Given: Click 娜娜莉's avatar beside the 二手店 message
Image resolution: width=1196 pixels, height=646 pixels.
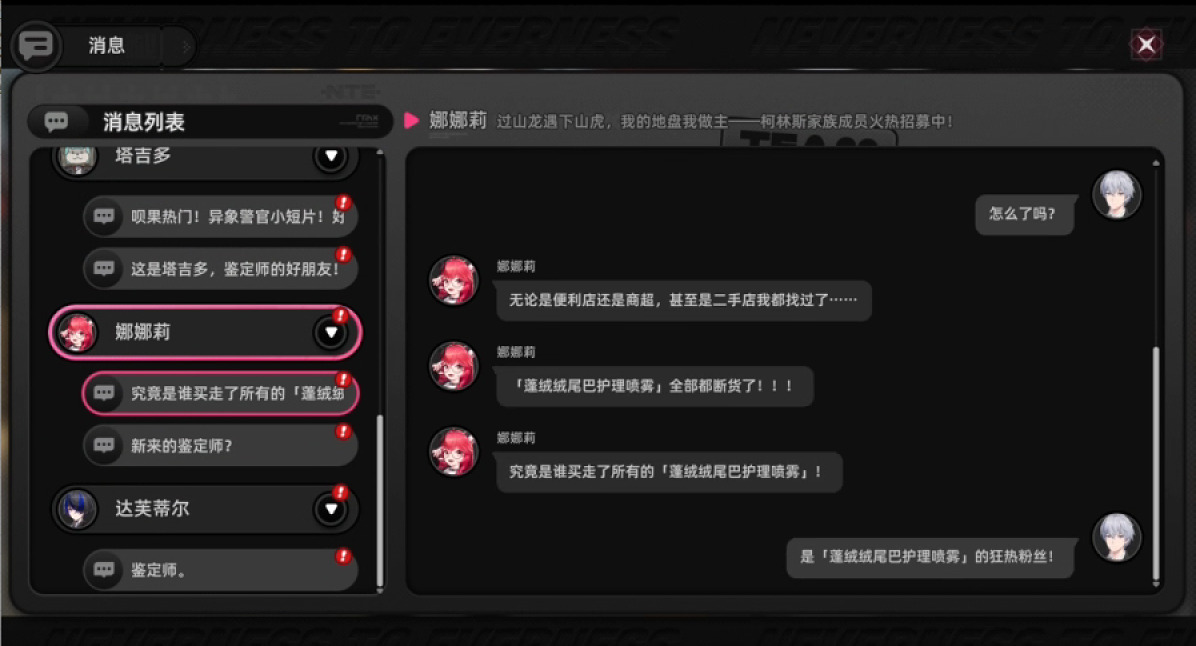Looking at the screenshot, I should pos(454,280).
